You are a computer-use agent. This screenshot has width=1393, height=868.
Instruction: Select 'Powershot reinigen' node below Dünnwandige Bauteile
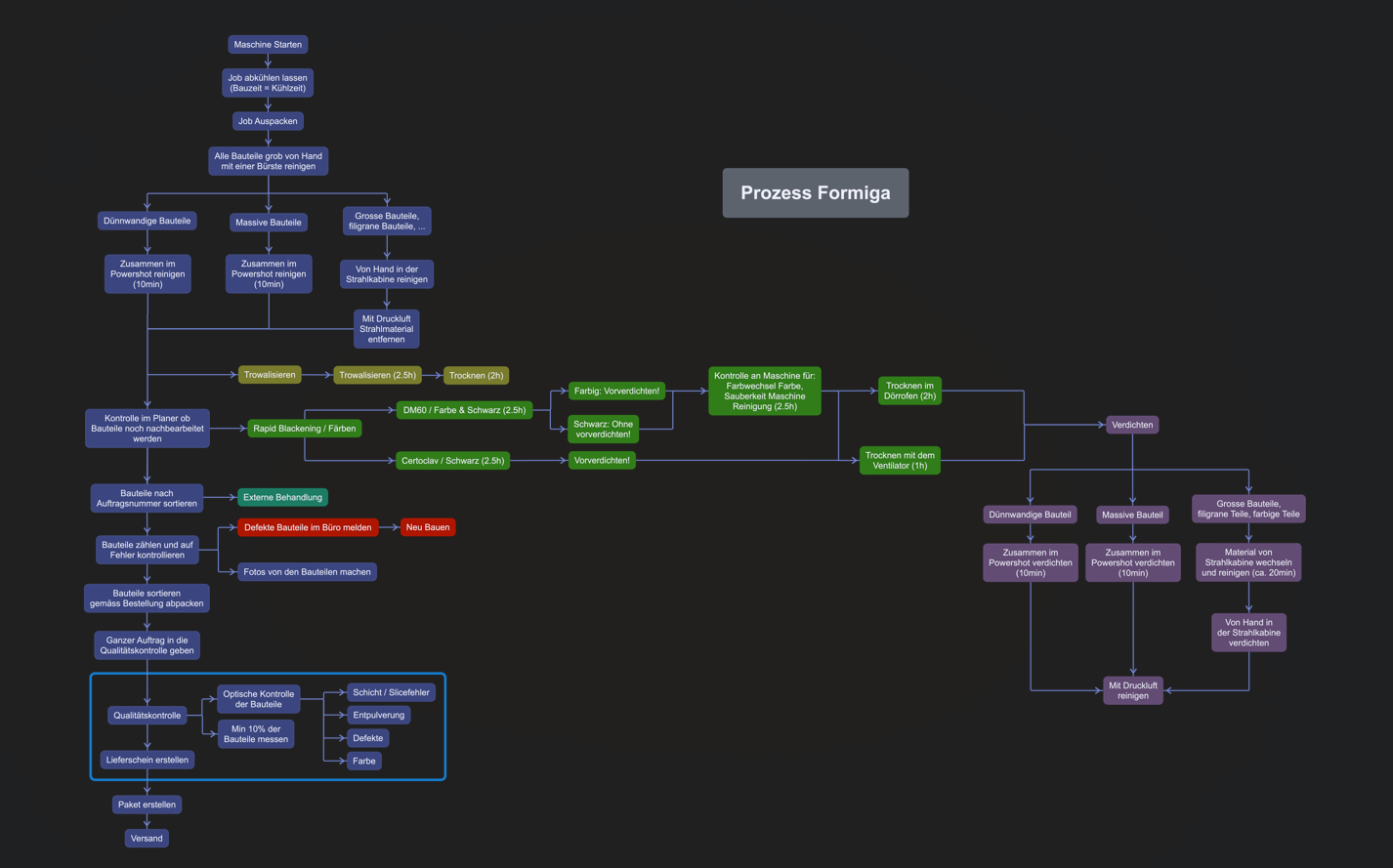(148, 274)
